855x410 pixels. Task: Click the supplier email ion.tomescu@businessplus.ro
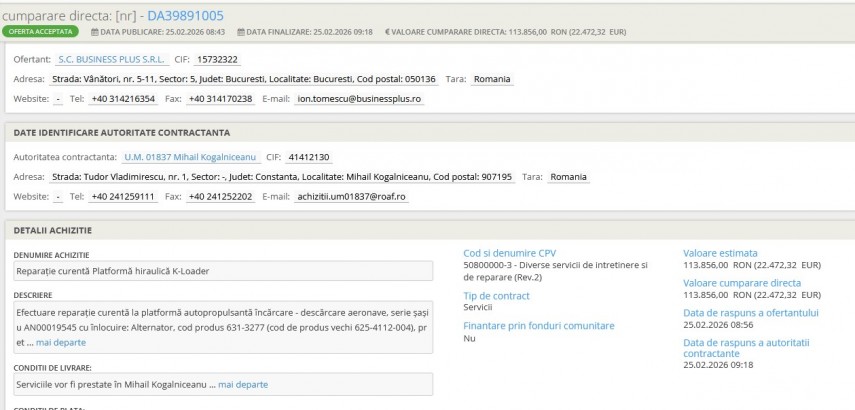(x=360, y=99)
